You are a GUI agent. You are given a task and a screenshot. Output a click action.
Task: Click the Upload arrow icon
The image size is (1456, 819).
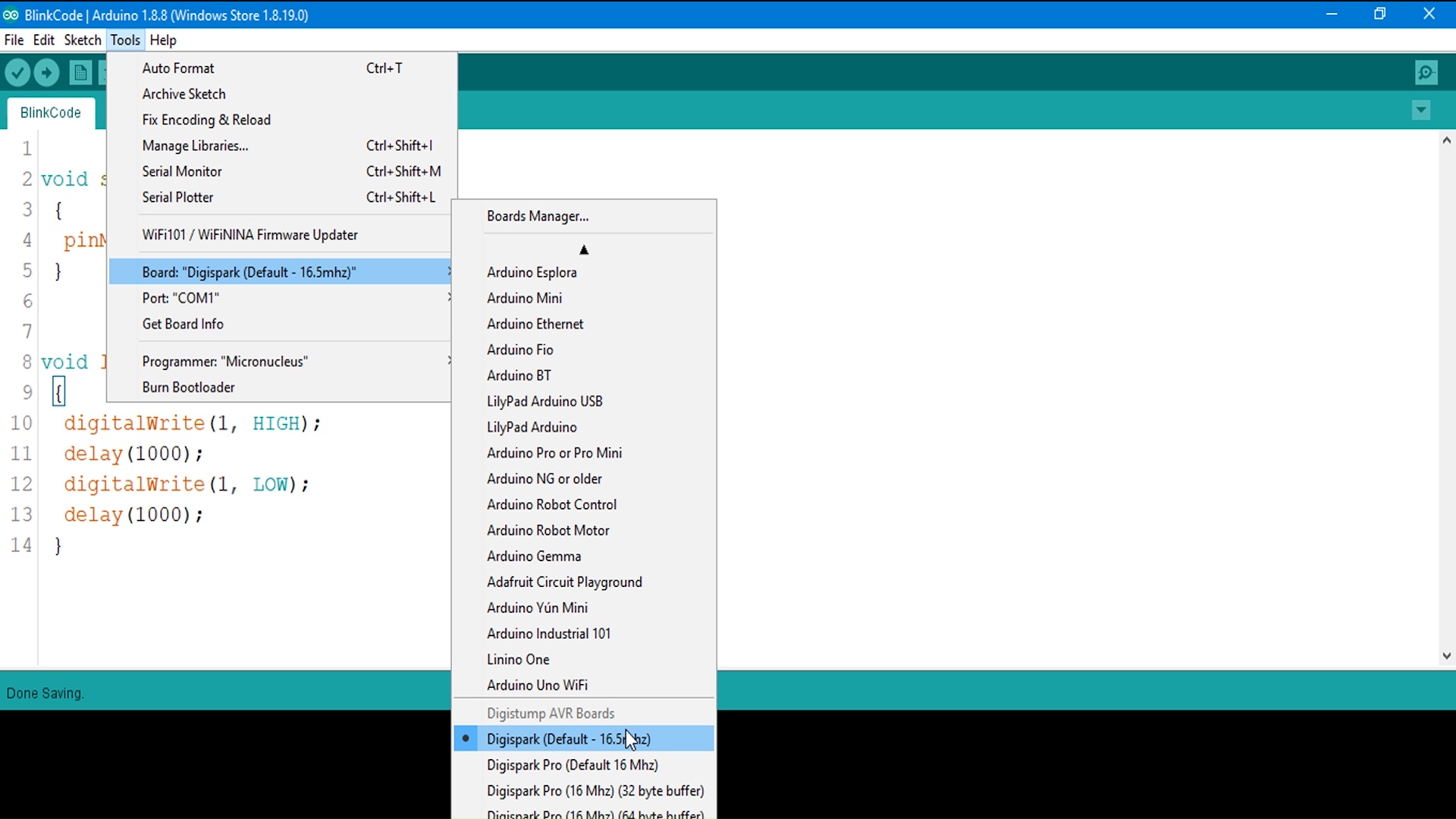(47, 73)
